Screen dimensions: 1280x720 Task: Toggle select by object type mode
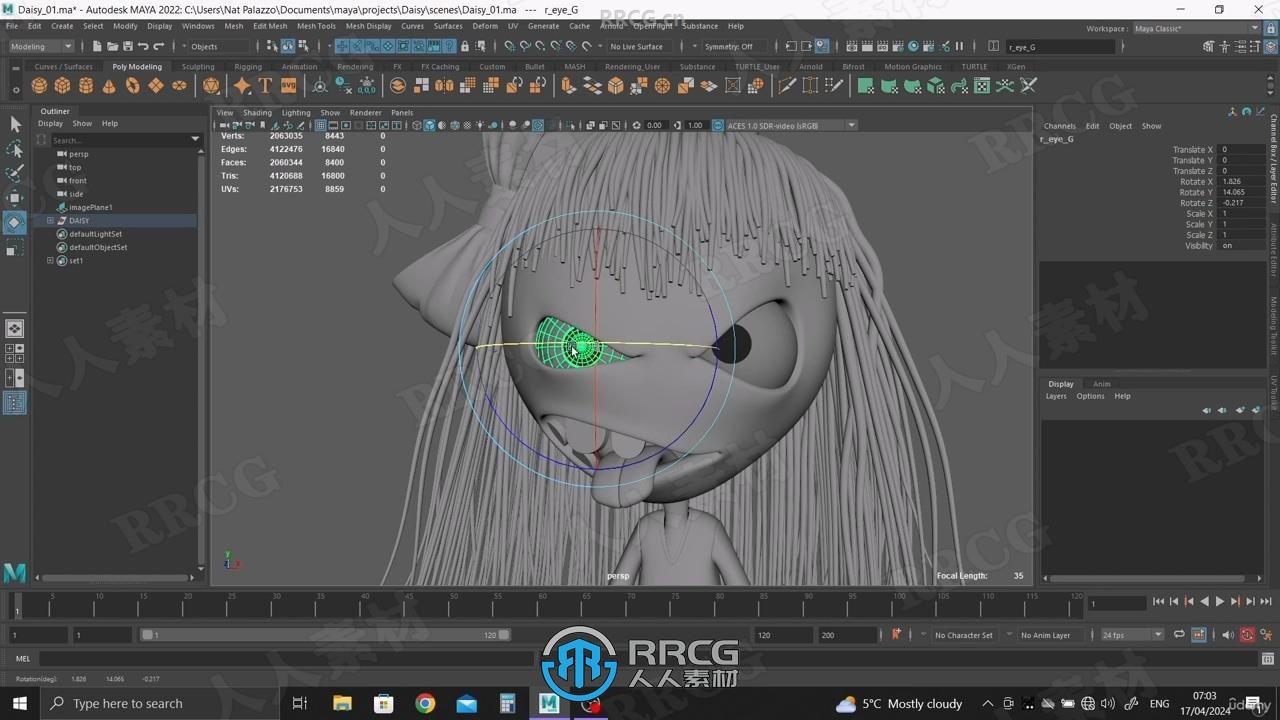[288, 46]
